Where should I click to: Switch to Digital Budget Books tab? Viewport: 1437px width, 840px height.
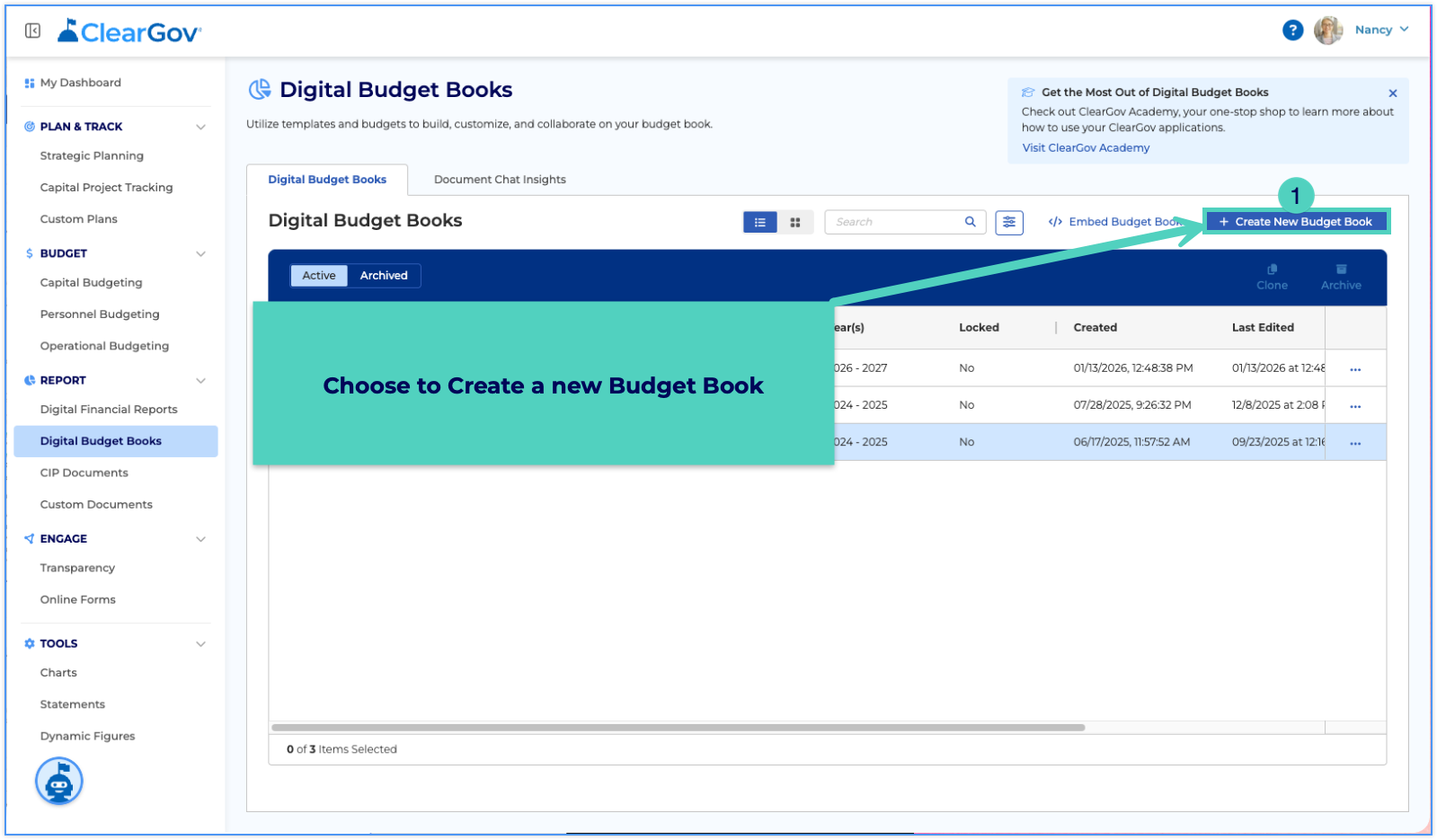pos(327,180)
